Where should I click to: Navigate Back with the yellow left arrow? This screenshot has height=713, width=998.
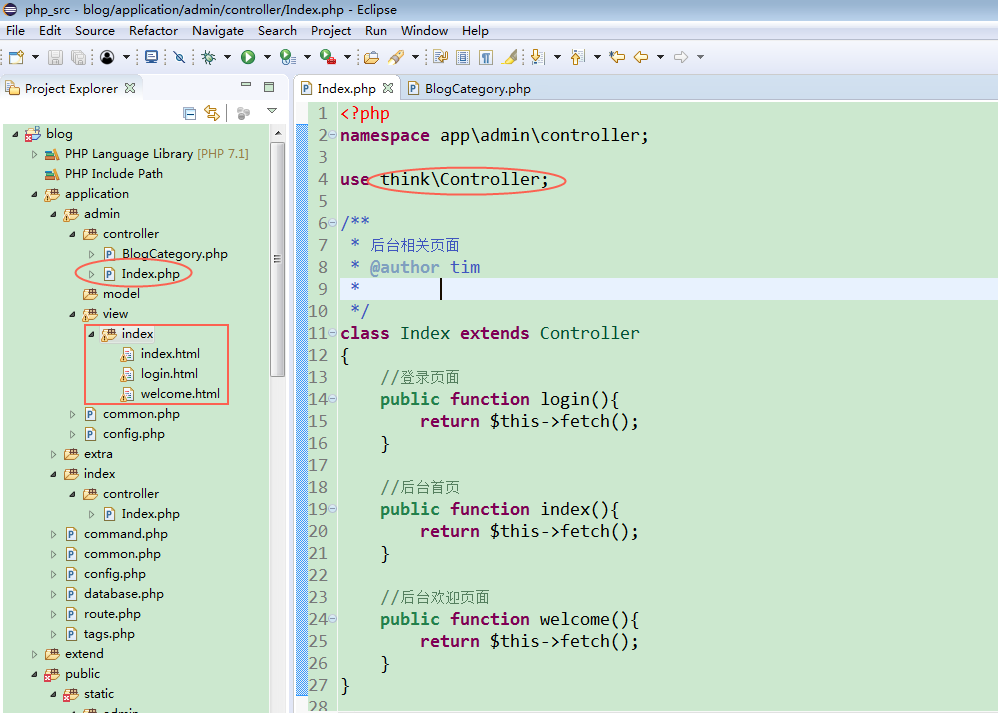point(641,57)
